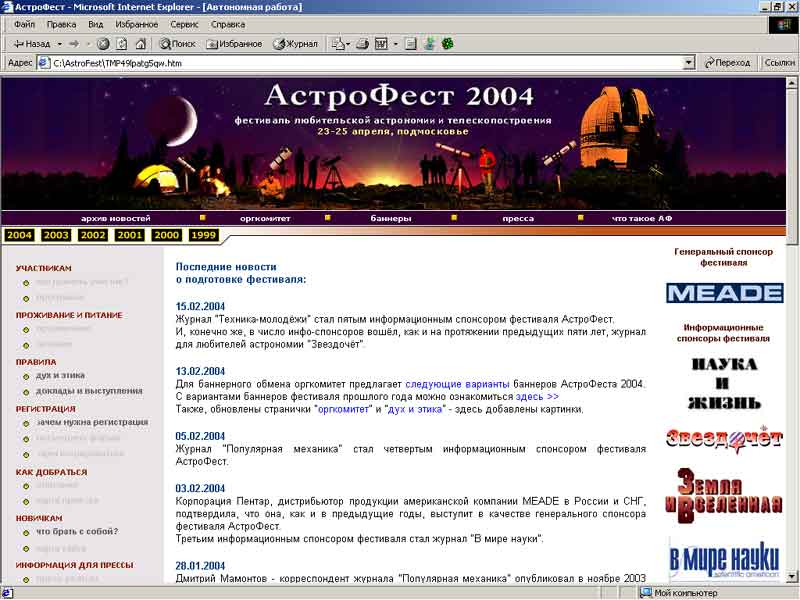Screen dimensions: 800x600
Task: Follow the дух и этика link in news
Action: (415, 409)
